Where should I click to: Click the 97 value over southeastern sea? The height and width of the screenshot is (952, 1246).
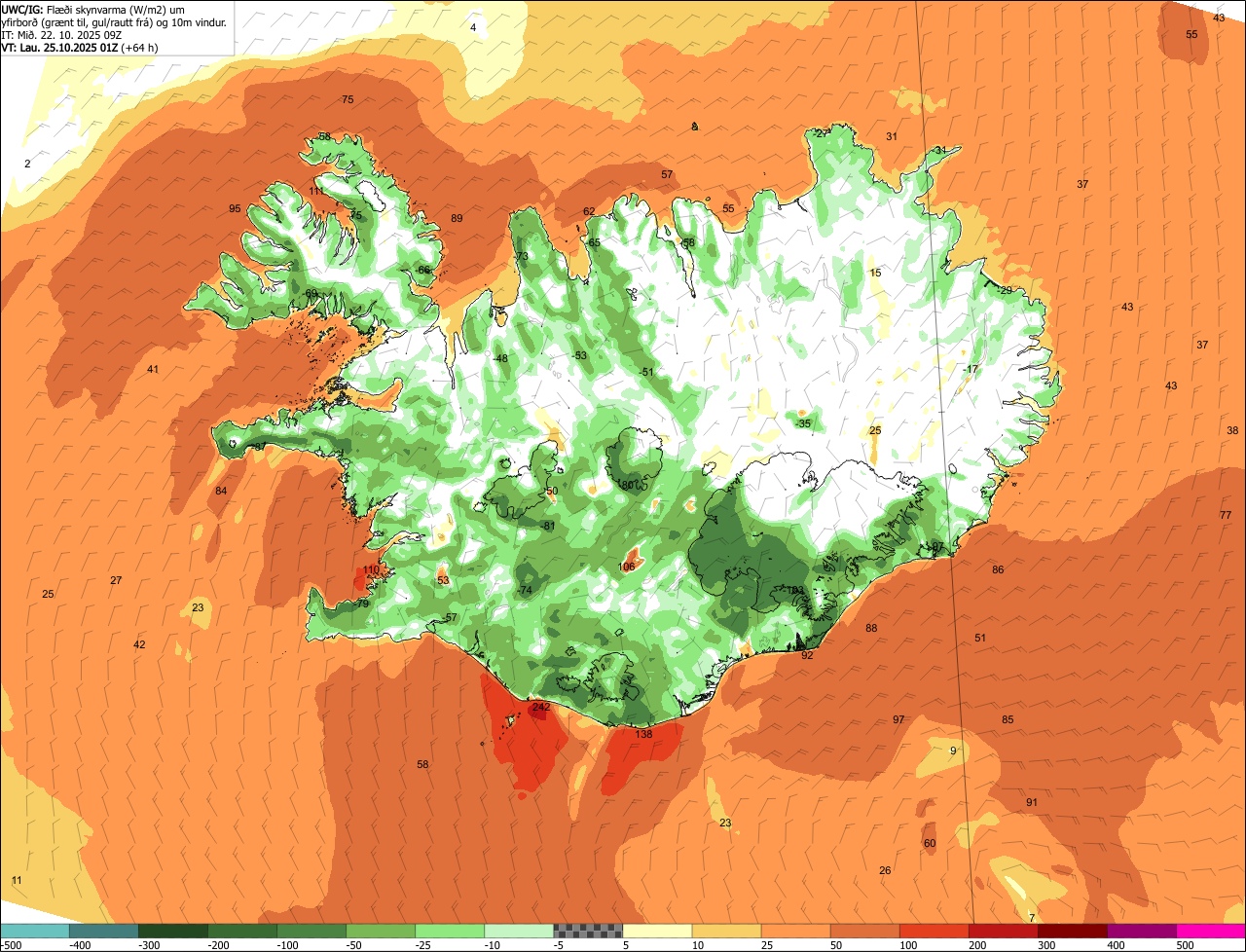pos(898,719)
